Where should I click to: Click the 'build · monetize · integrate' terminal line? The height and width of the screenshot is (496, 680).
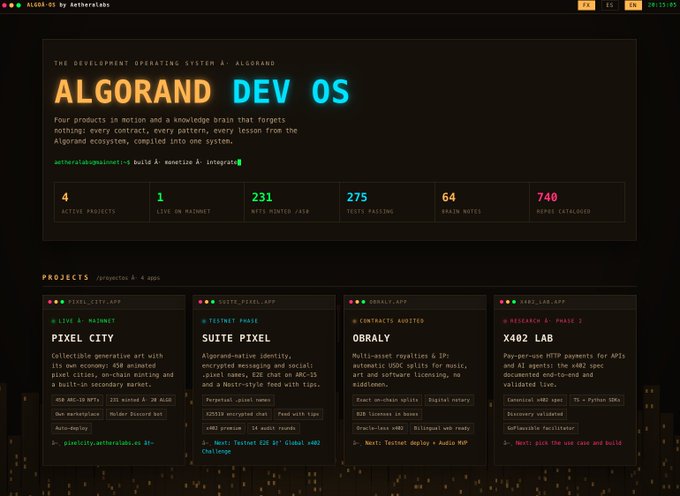[x=185, y=162]
